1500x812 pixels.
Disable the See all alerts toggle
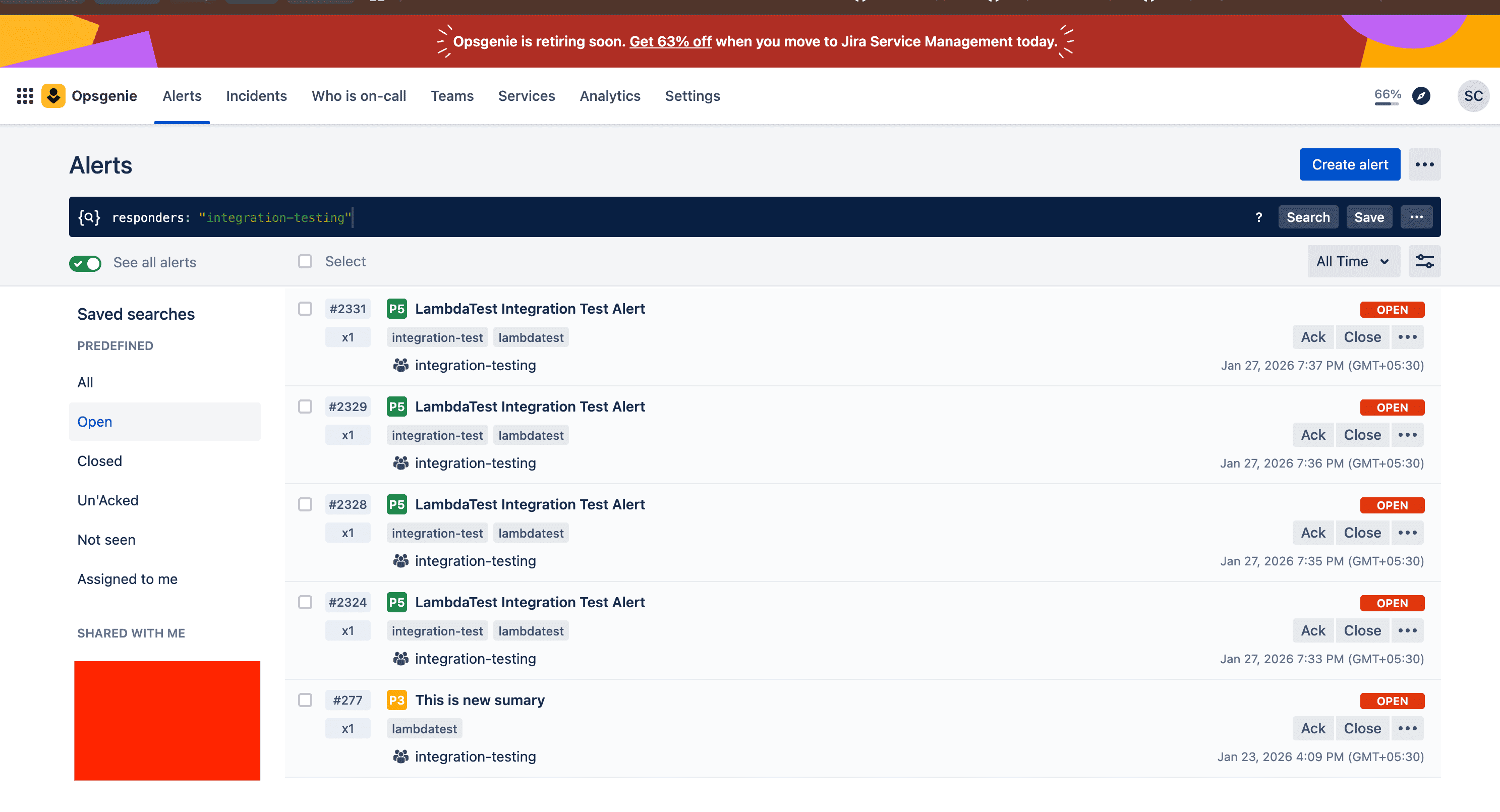click(85, 263)
